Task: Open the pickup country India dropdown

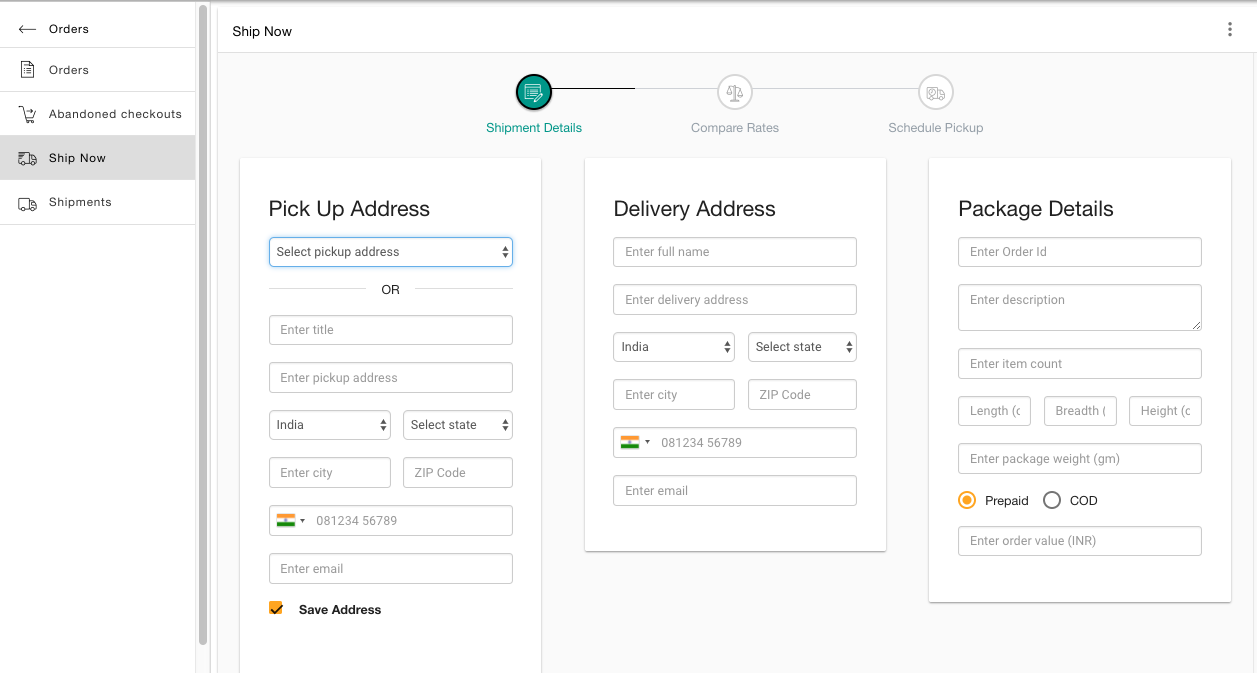Action: pyautogui.click(x=330, y=425)
